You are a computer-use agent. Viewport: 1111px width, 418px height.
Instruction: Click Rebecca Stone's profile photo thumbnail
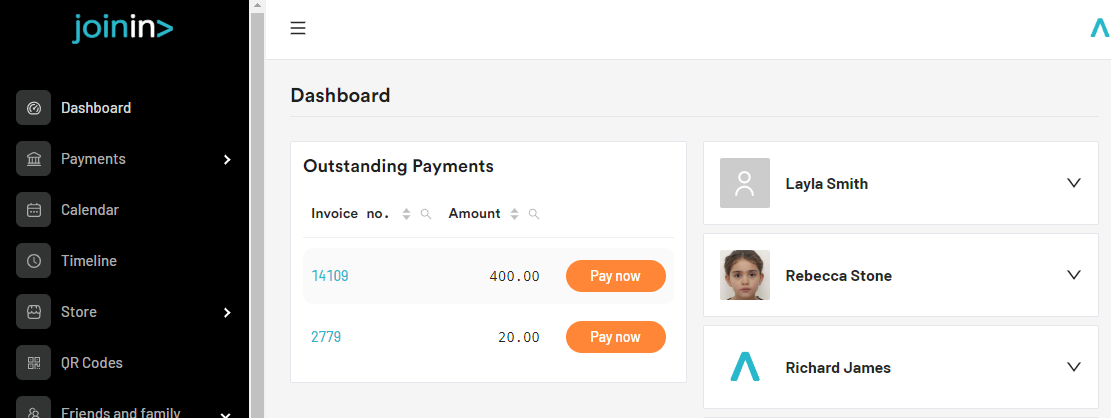[745, 275]
